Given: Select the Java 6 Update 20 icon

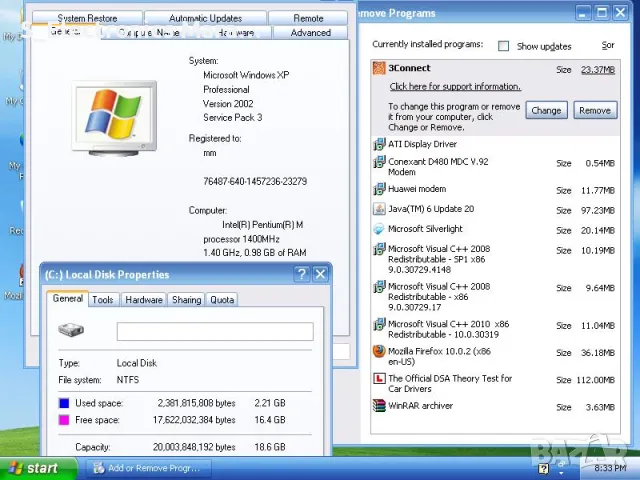Looking at the screenshot, I should click(379, 209).
